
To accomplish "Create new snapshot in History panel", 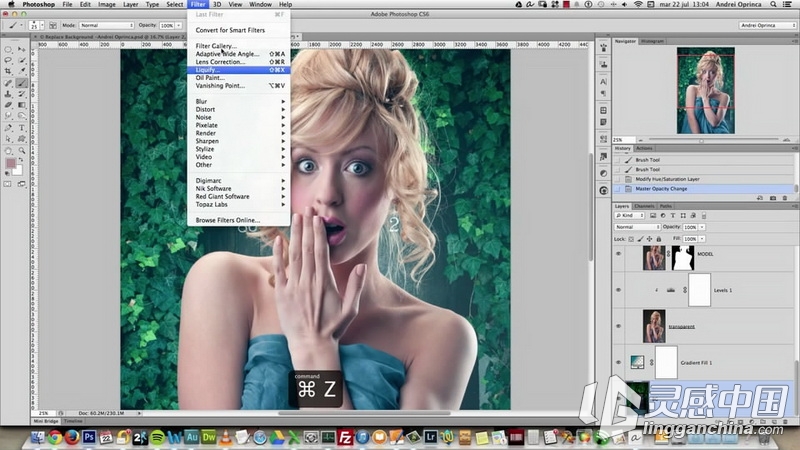I will pyautogui.click(x=772, y=198).
